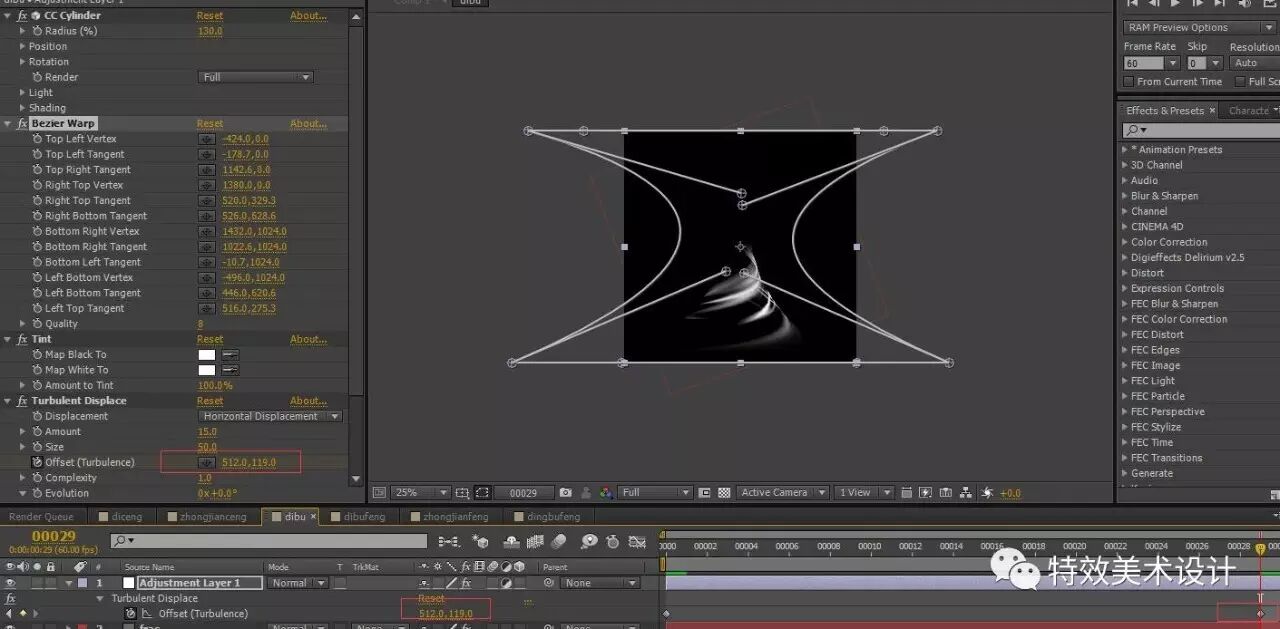Image resolution: width=1280 pixels, height=629 pixels.
Task: Reset the Turbulent Displace effect in Effect Controls
Action: (210, 401)
